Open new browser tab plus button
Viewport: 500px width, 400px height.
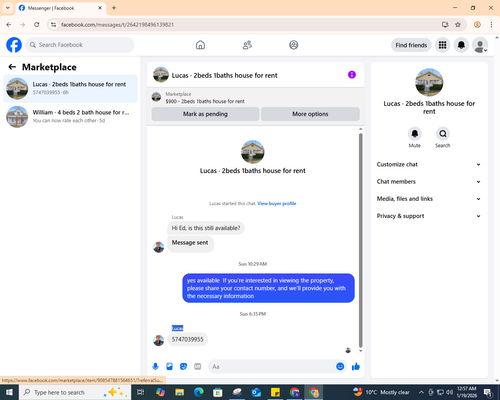tap(114, 8)
